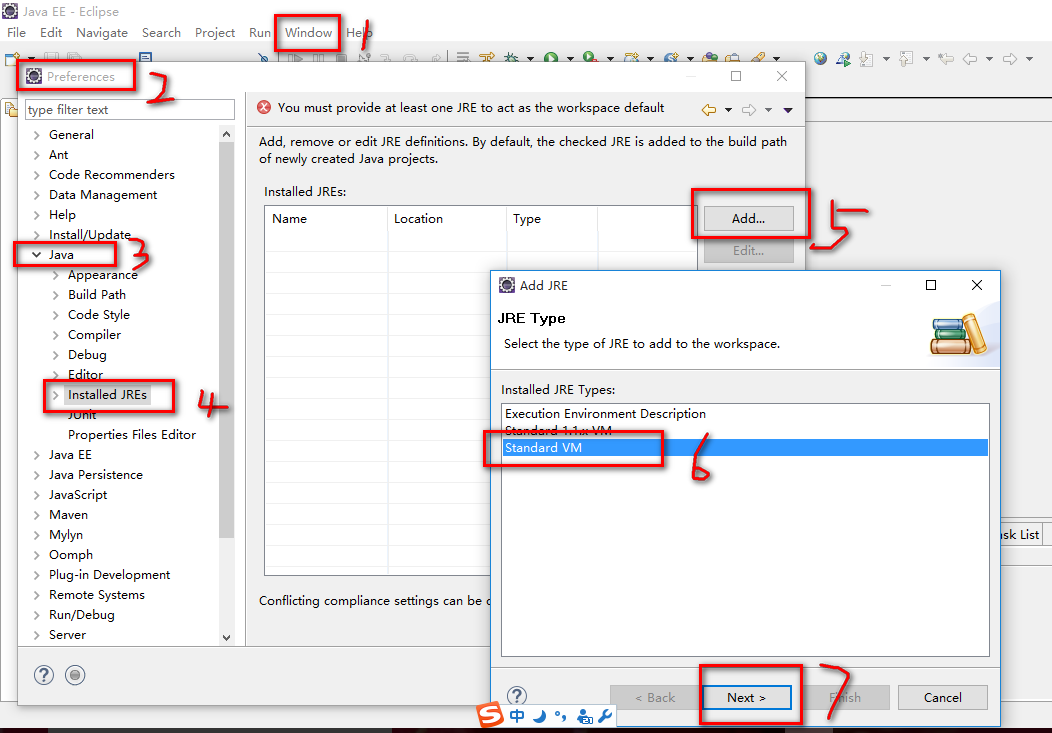This screenshot has width=1052, height=733.
Task: Select Data Management in preferences tree
Action: coord(103,194)
